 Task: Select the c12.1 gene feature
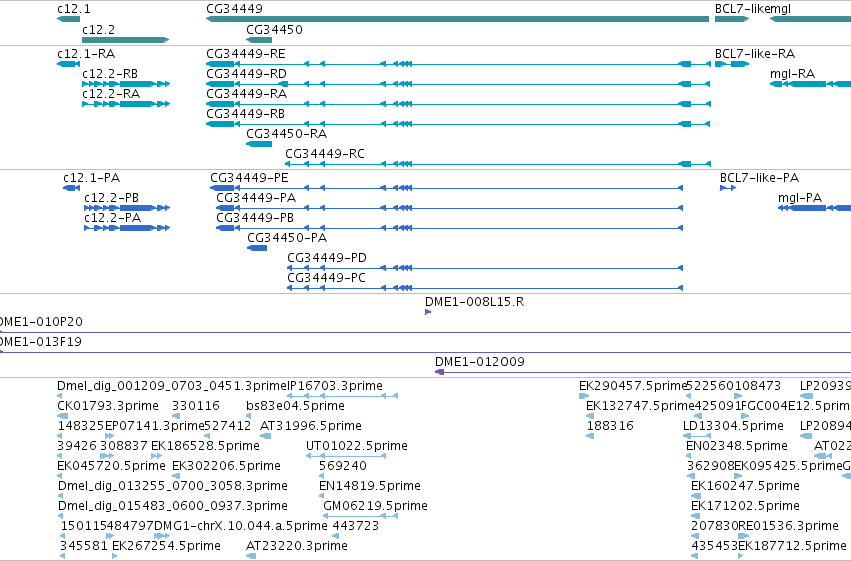point(68,19)
